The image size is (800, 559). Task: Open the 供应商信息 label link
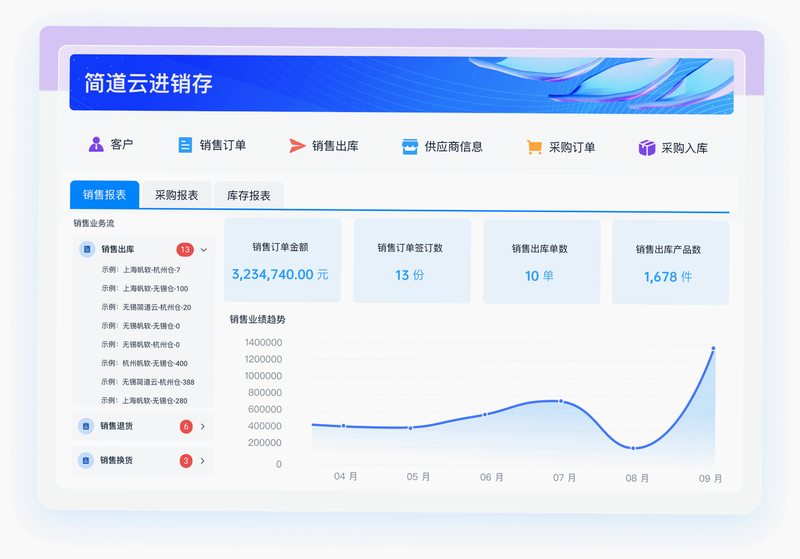pos(454,147)
